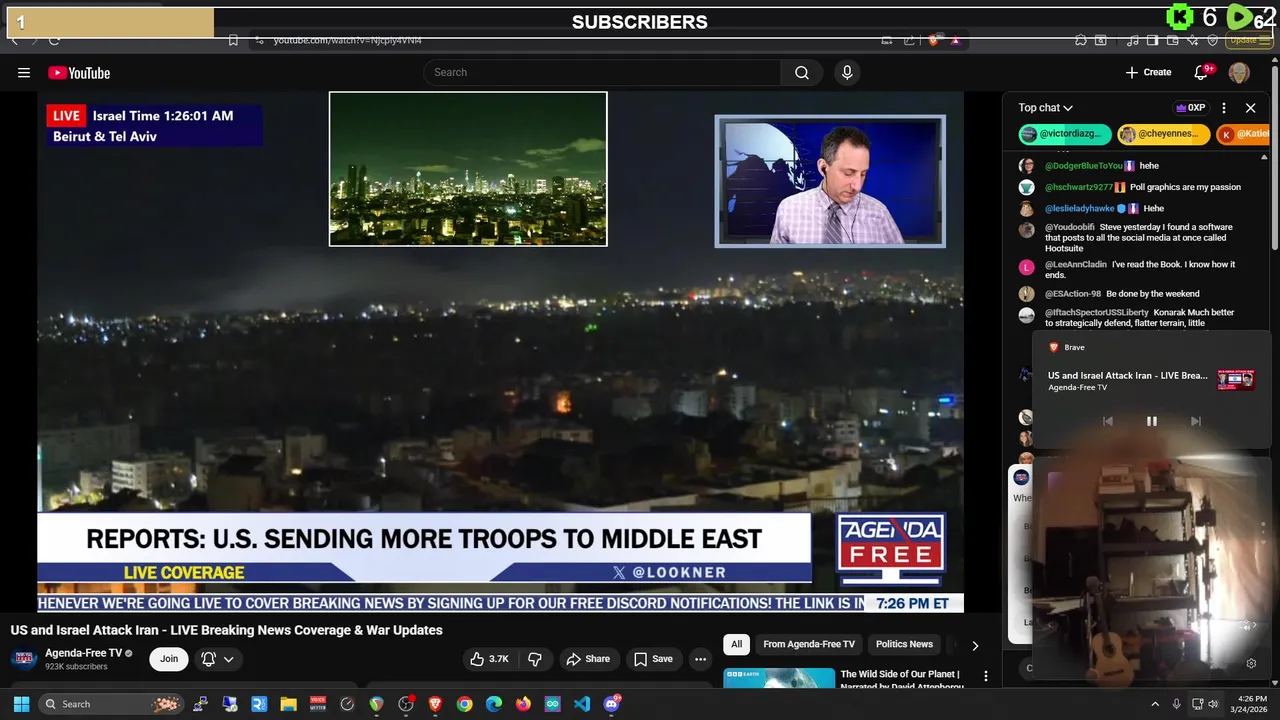Image resolution: width=1280 pixels, height=720 pixels.
Task: Open Firefox from taskbar
Action: pos(523,704)
